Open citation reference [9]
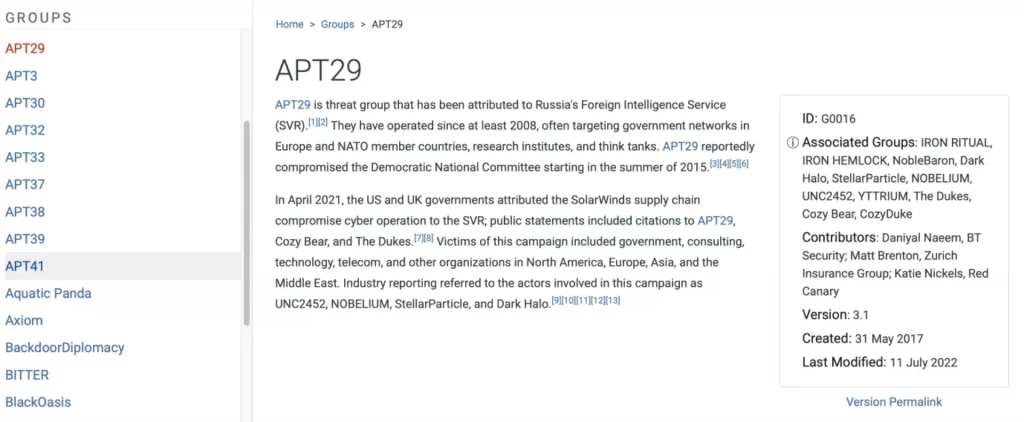Image resolution: width=1024 pixels, height=422 pixels. 556,300
